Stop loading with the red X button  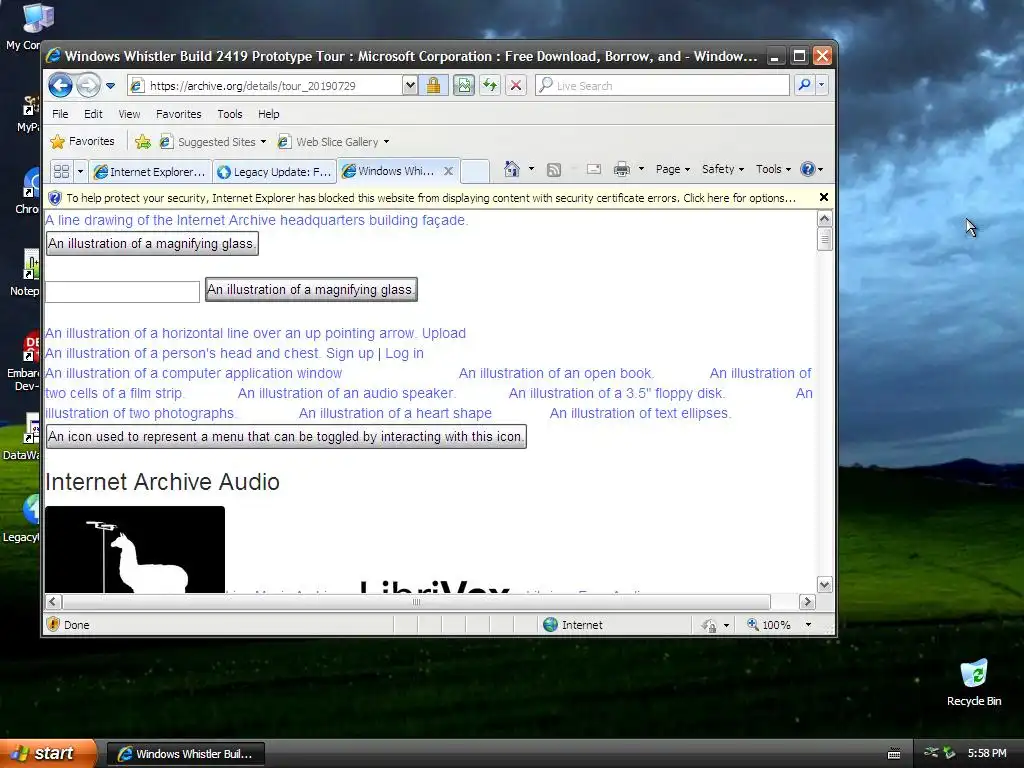coord(516,86)
